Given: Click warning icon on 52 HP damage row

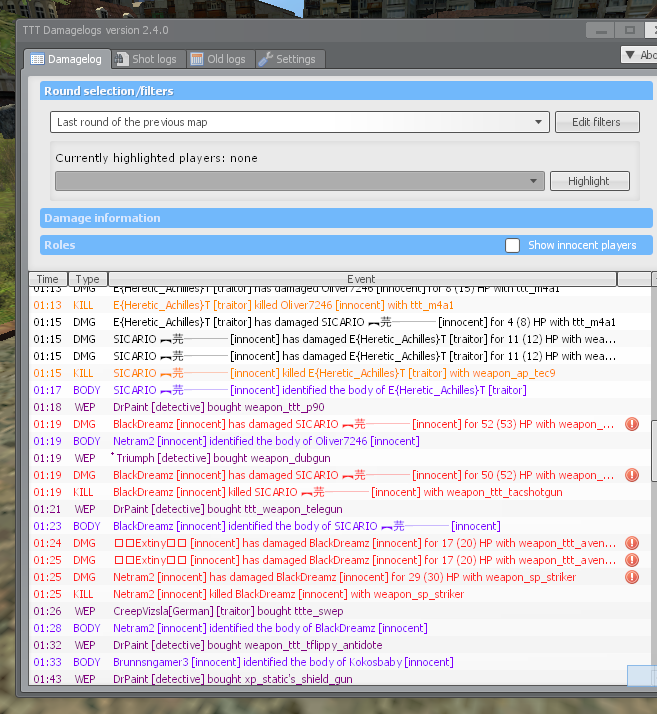Looking at the screenshot, I should tap(631, 424).
